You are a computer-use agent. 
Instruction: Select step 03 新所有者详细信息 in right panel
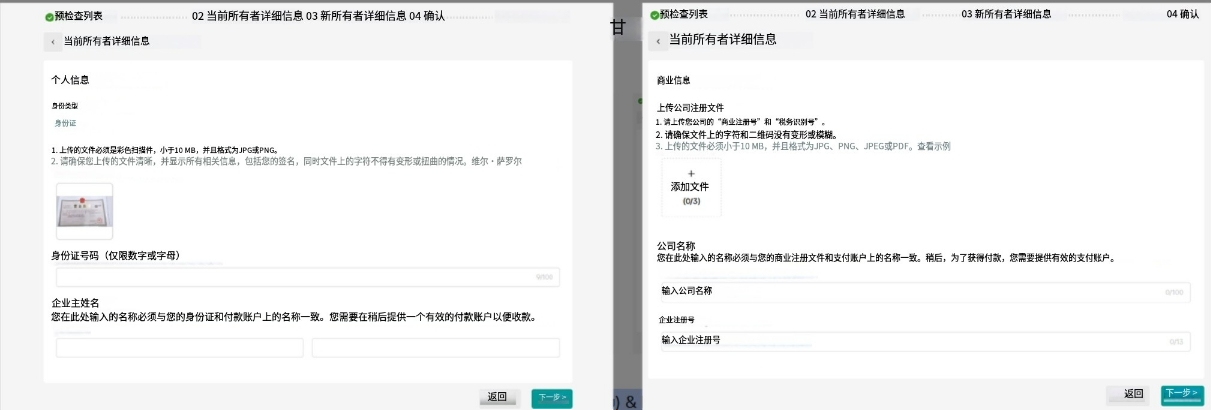click(1006, 15)
